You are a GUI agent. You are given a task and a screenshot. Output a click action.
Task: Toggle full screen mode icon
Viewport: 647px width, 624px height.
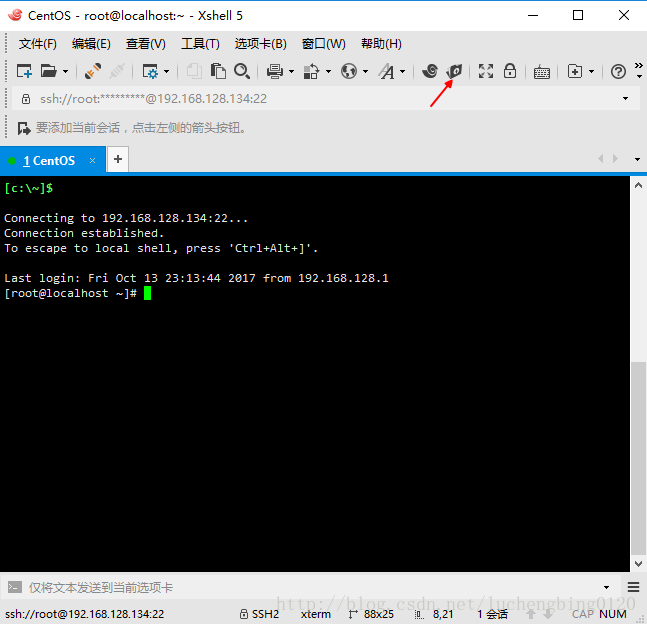[x=486, y=71]
